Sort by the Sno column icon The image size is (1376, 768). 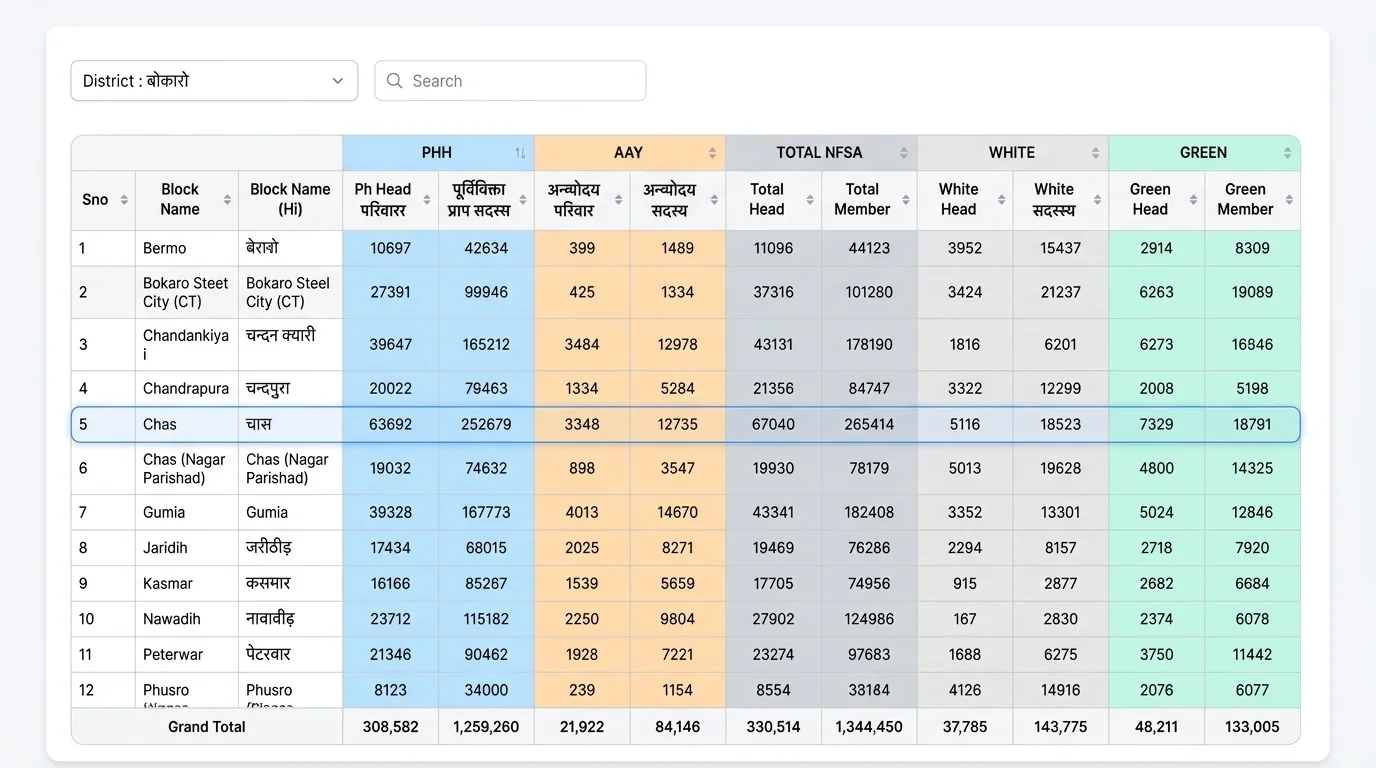click(124, 200)
